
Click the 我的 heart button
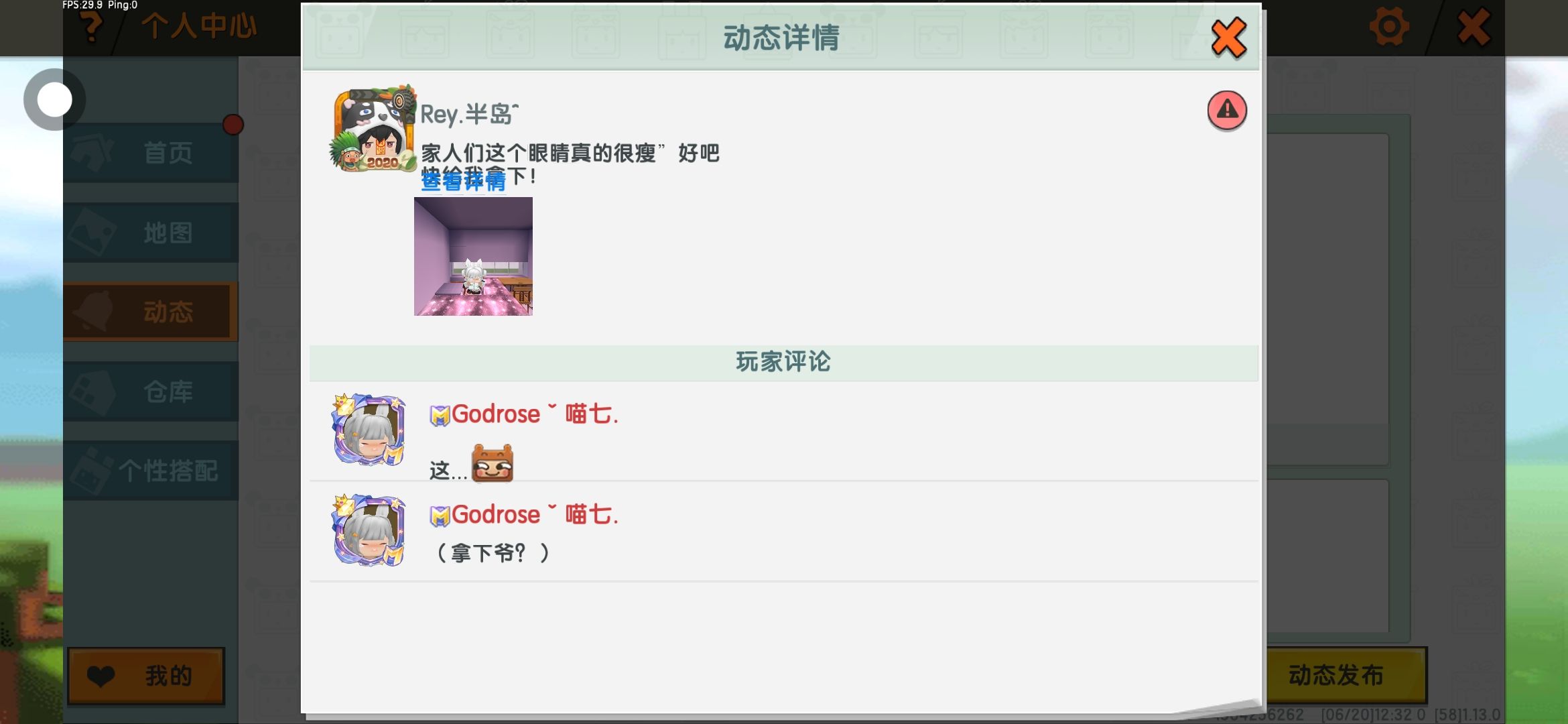146,676
